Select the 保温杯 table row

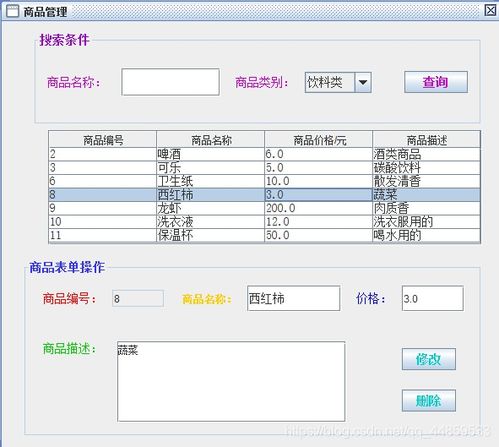click(x=265, y=235)
